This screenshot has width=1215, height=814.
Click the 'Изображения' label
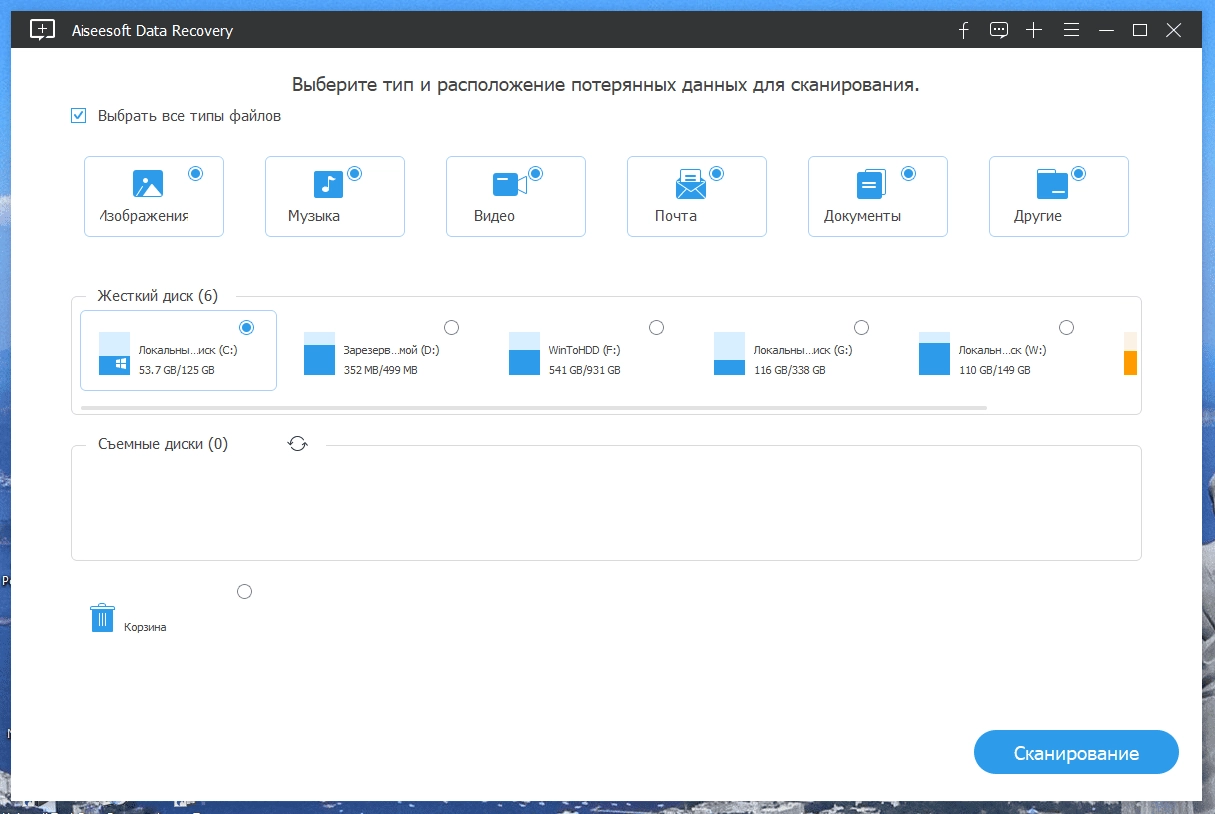pyautogui.click(x=145, y=216)
